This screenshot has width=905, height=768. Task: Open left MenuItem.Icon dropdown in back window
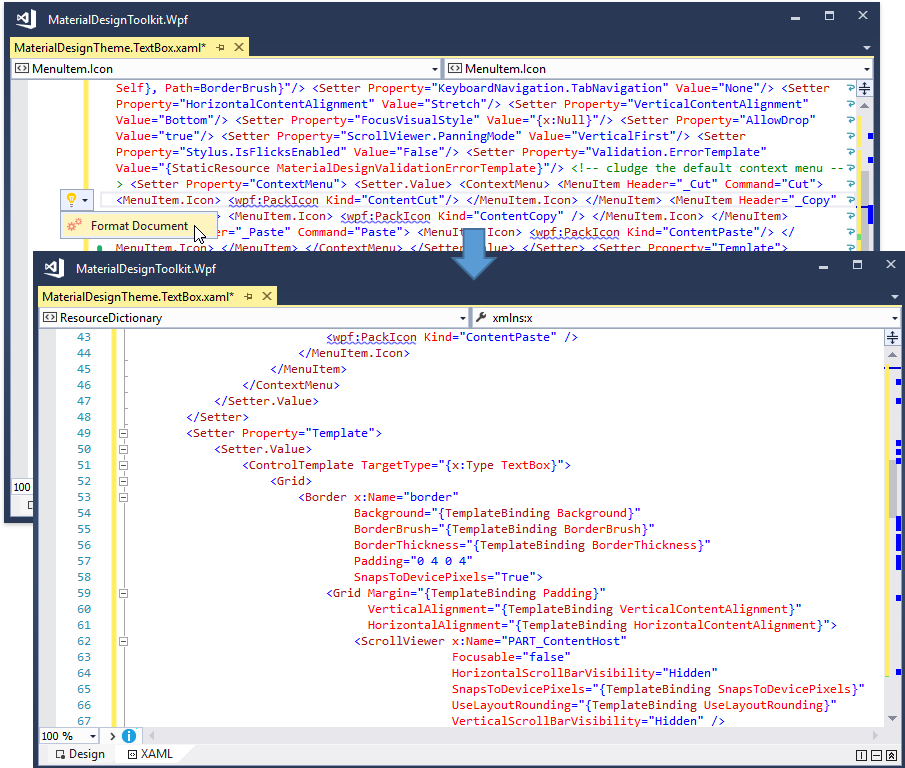[435, 69]
